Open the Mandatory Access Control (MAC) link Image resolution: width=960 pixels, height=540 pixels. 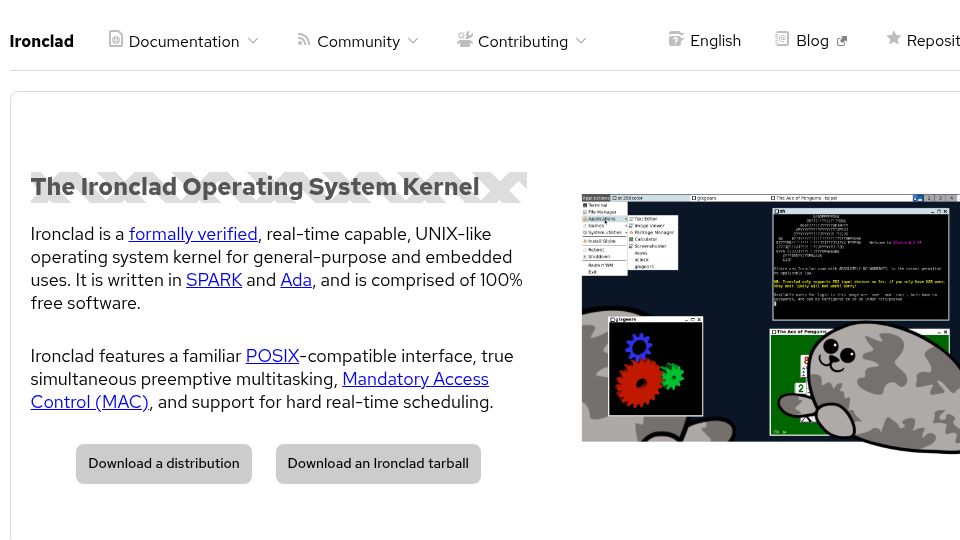(260, 391)
